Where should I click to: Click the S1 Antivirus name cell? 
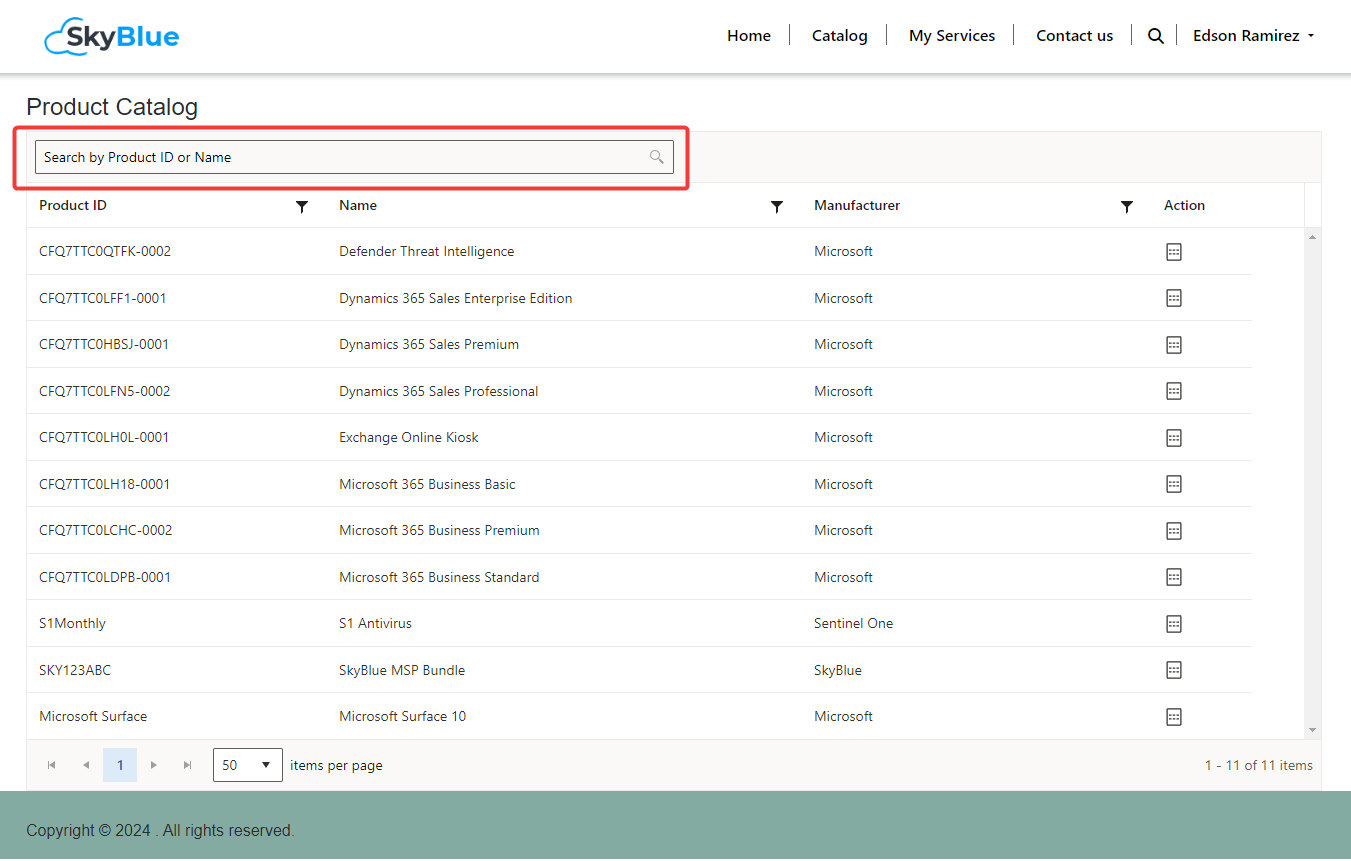click(x=375, y=624)
